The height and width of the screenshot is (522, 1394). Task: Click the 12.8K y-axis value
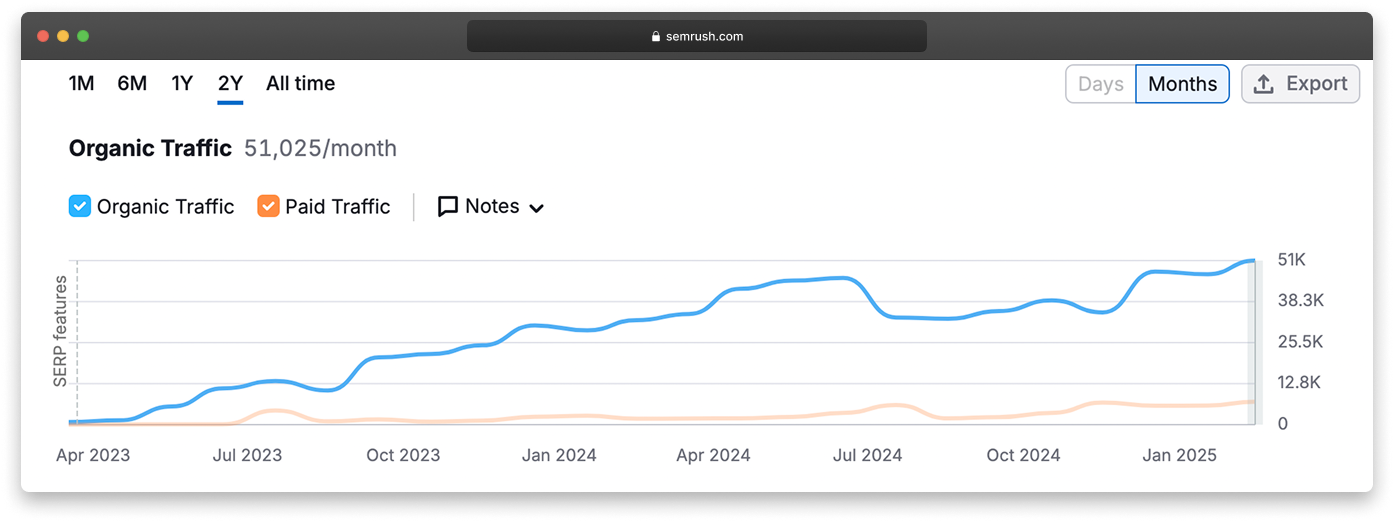pyautogui.click(x=1300, y=383)
